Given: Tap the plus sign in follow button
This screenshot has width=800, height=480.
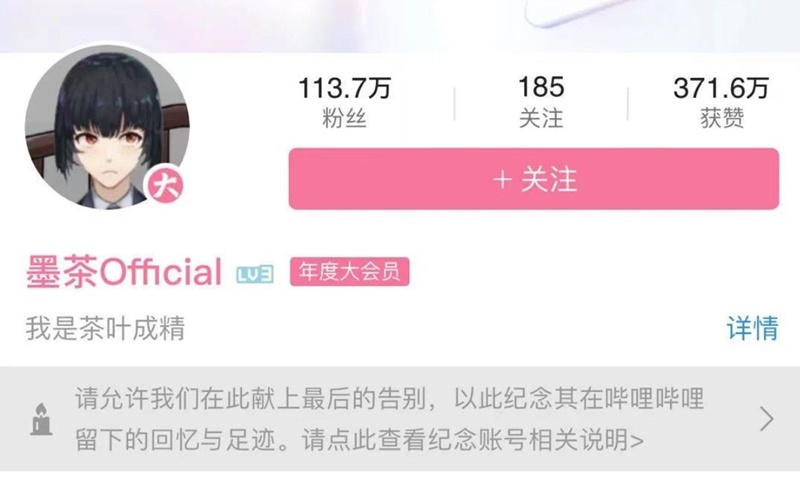Looking at the screenshot, I should click(502, 180).
